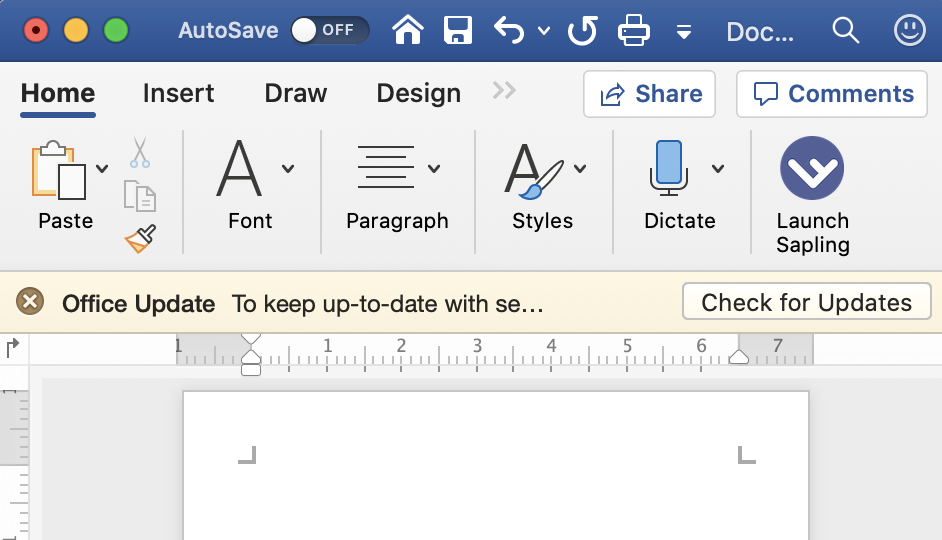Print the document with printer icon

[x=634, y=30]
